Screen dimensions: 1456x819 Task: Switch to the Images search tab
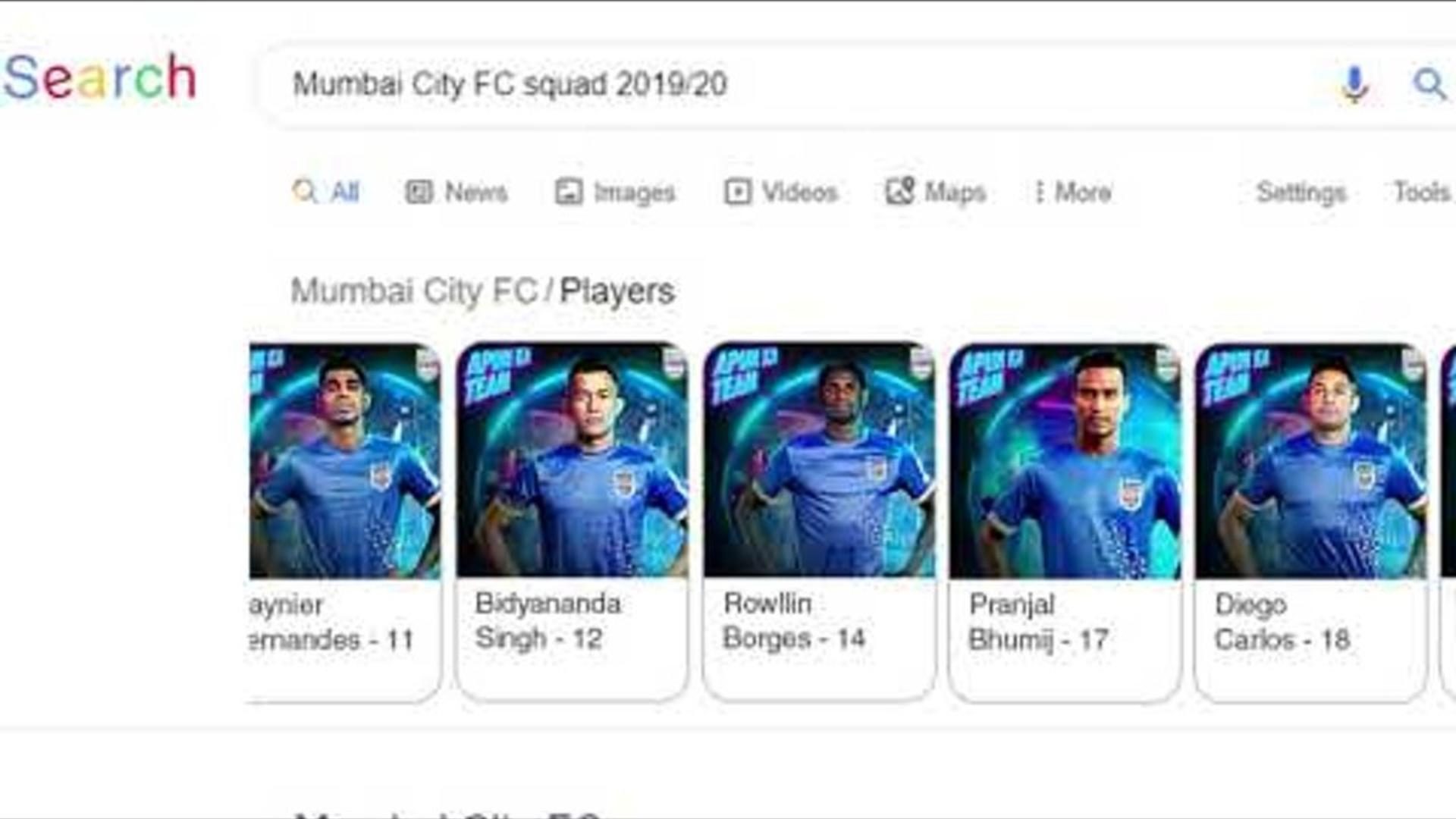(x=615, y=192)
